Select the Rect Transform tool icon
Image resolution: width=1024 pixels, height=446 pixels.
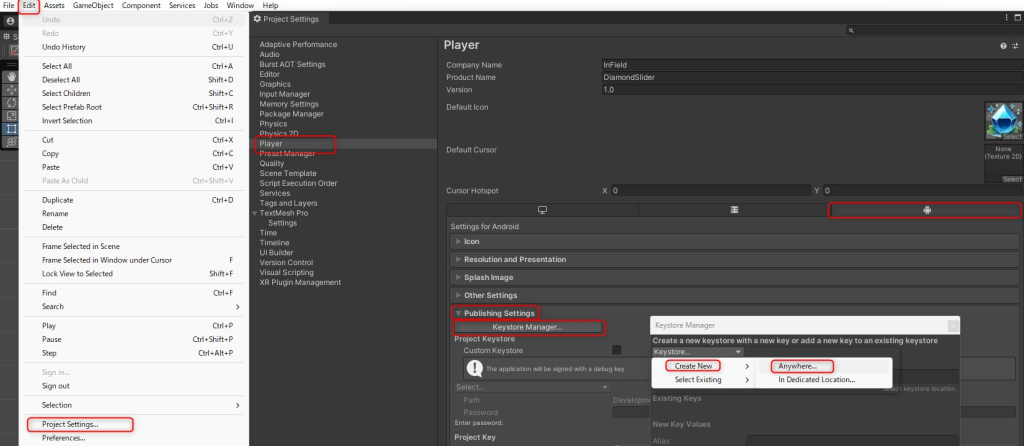pos(11,129)
